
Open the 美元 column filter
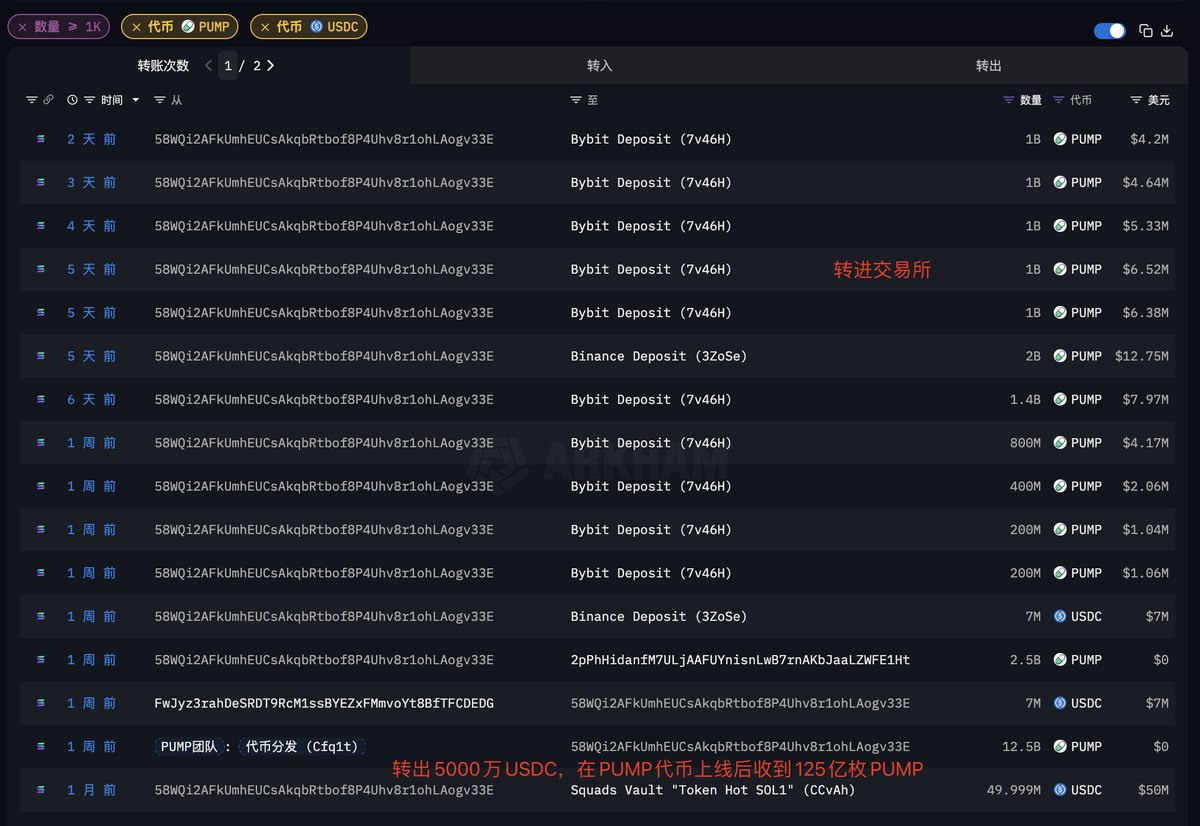1136,100
